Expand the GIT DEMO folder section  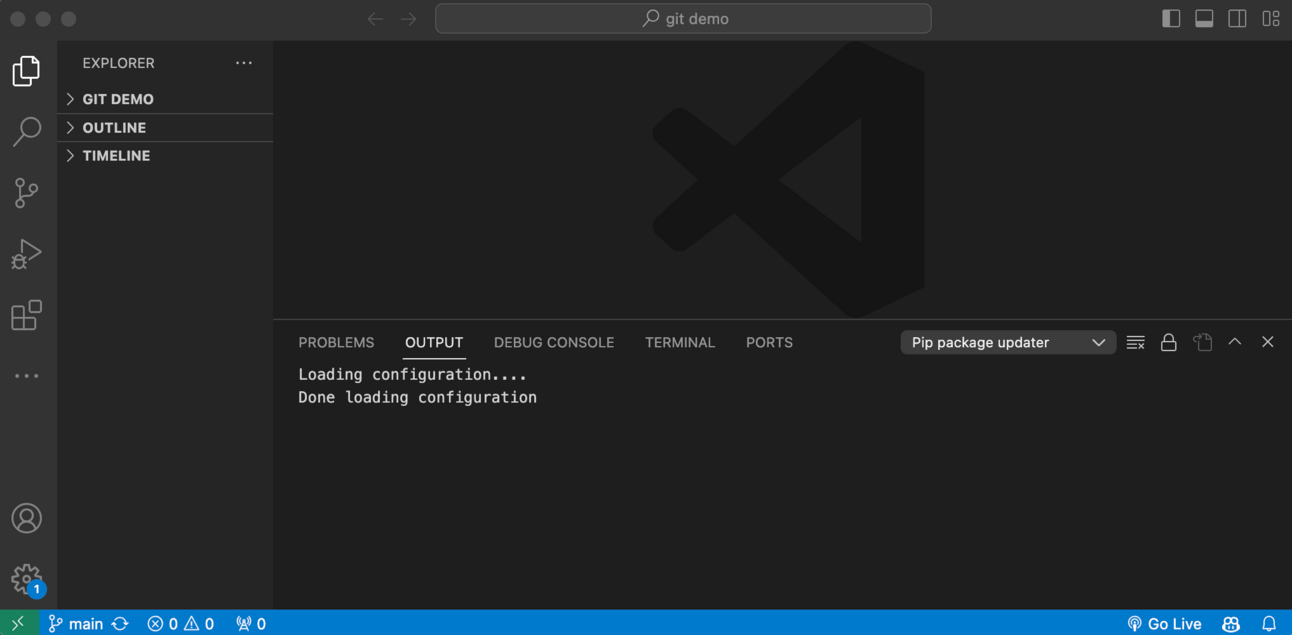click(165, 99)
